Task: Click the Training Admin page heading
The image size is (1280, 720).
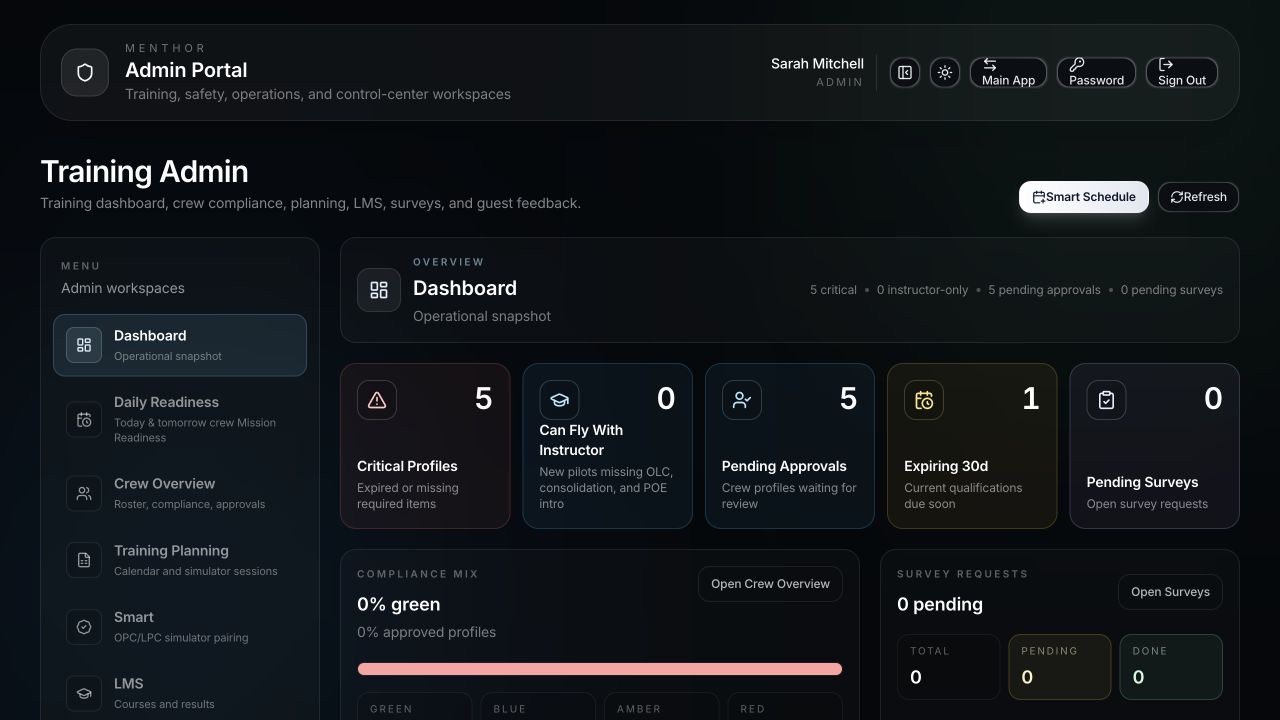Action: point(144,171)
